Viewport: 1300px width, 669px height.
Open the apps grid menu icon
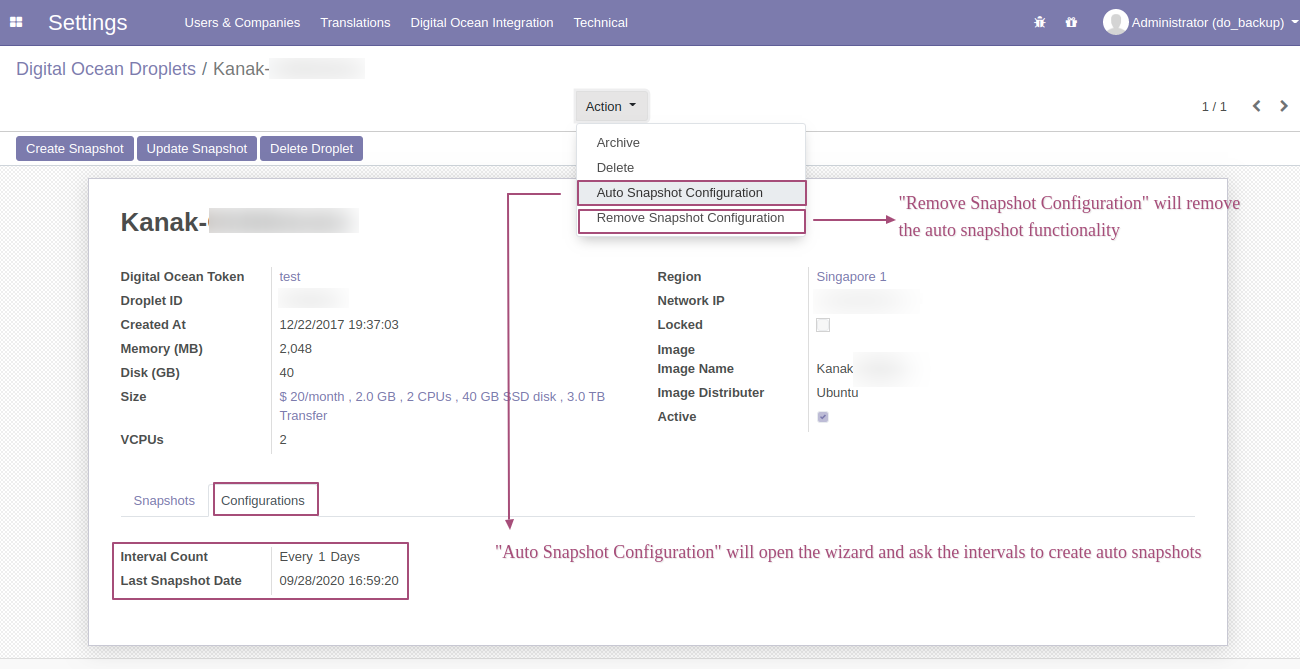[16, 22]
